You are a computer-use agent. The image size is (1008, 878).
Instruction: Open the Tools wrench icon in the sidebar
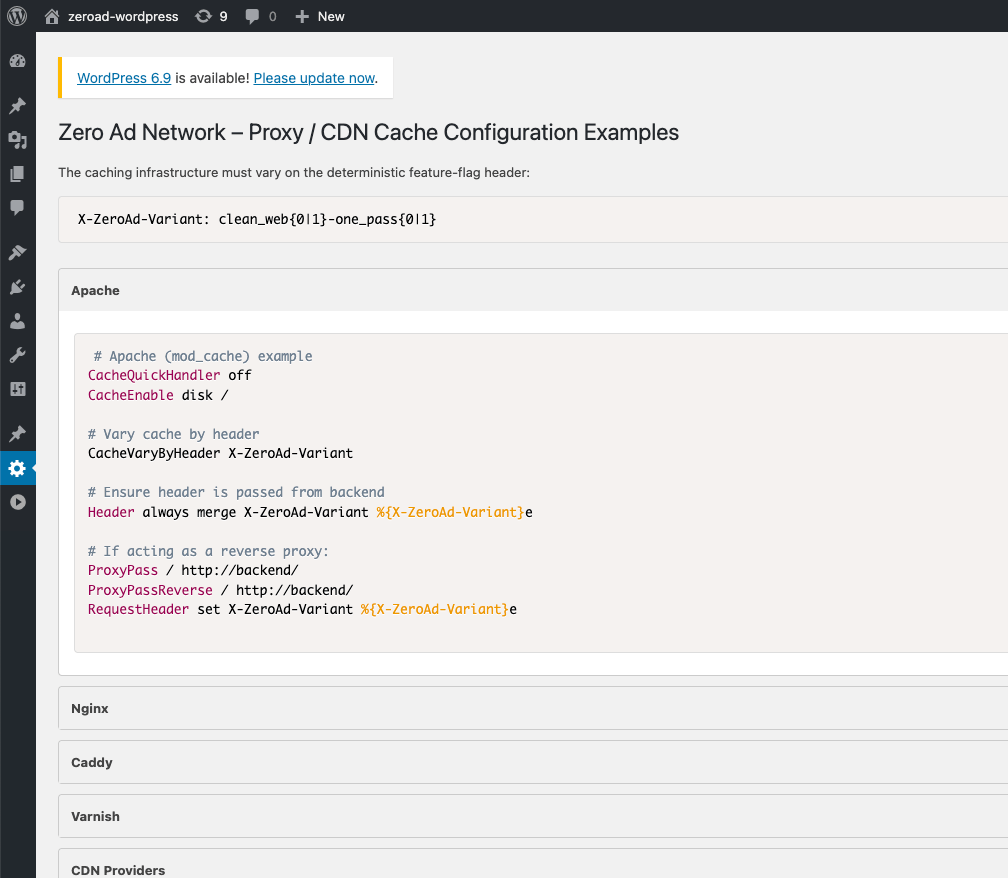pyautogui.click(x=17, y=355)
